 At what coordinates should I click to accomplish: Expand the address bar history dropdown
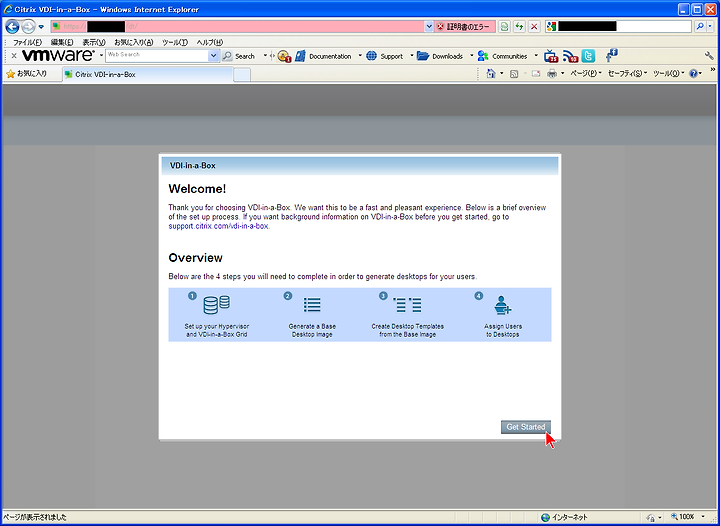point(429,27)
